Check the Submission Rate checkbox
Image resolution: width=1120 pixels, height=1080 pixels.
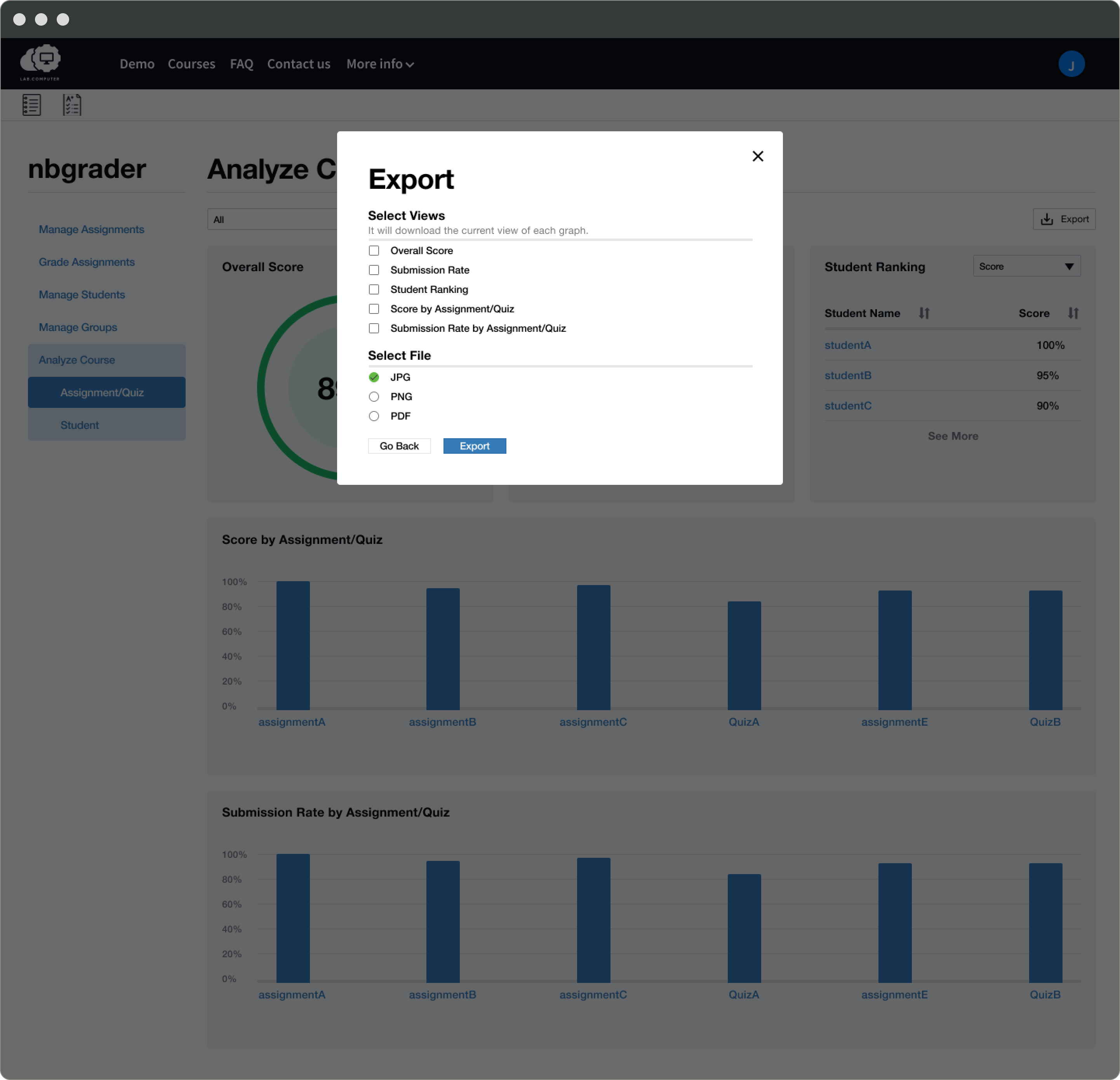coord(374,270)
